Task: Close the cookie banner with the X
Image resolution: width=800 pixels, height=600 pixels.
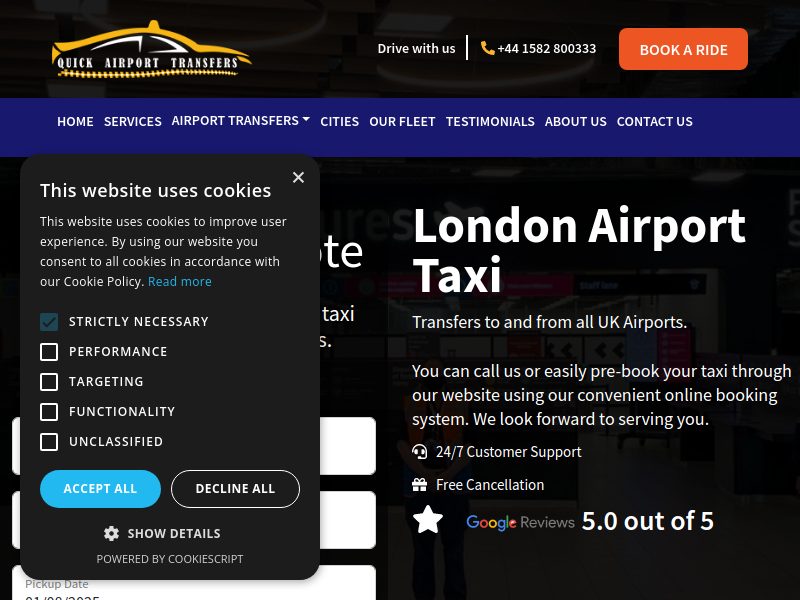Action: pyautogui.click(x=298, y=177)
